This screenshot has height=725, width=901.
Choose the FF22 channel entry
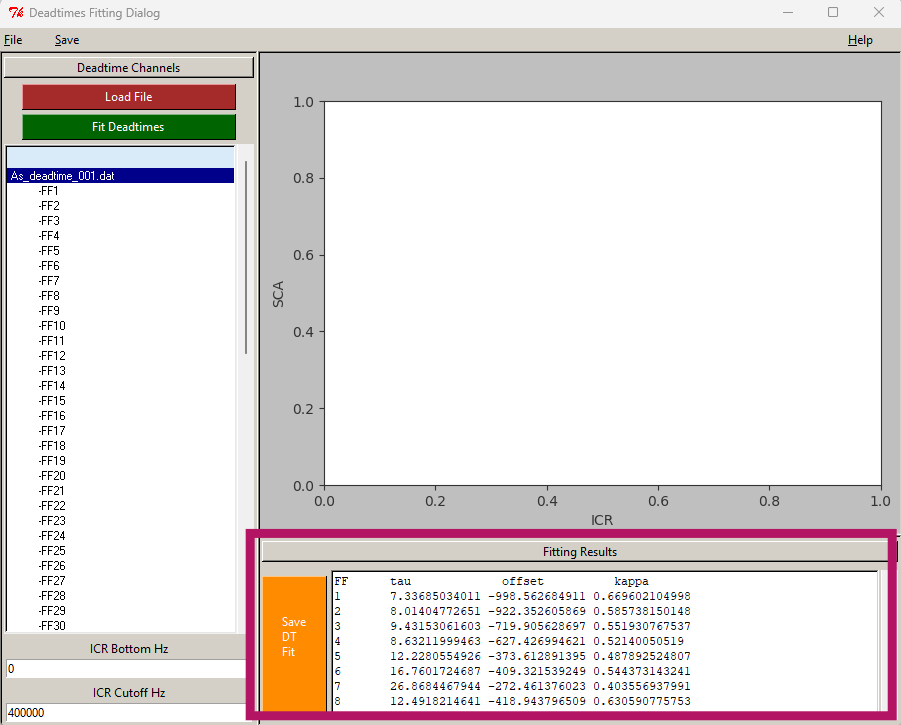point(52,506)
